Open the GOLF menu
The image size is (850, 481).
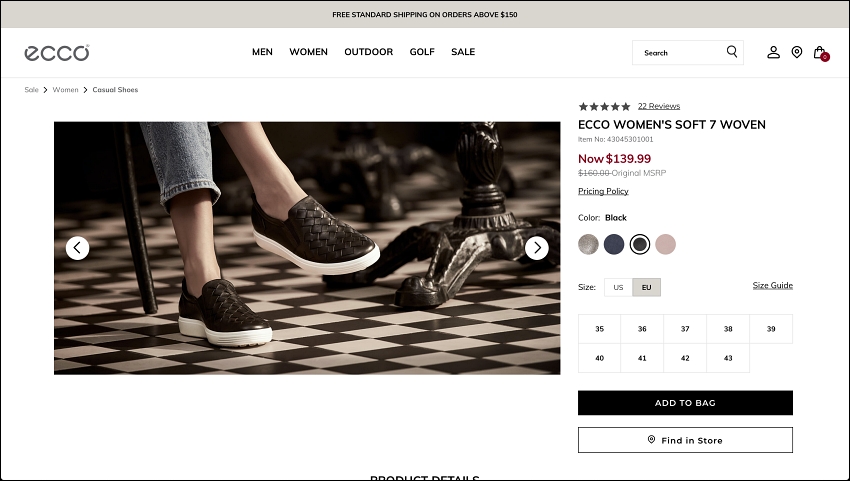422,52
